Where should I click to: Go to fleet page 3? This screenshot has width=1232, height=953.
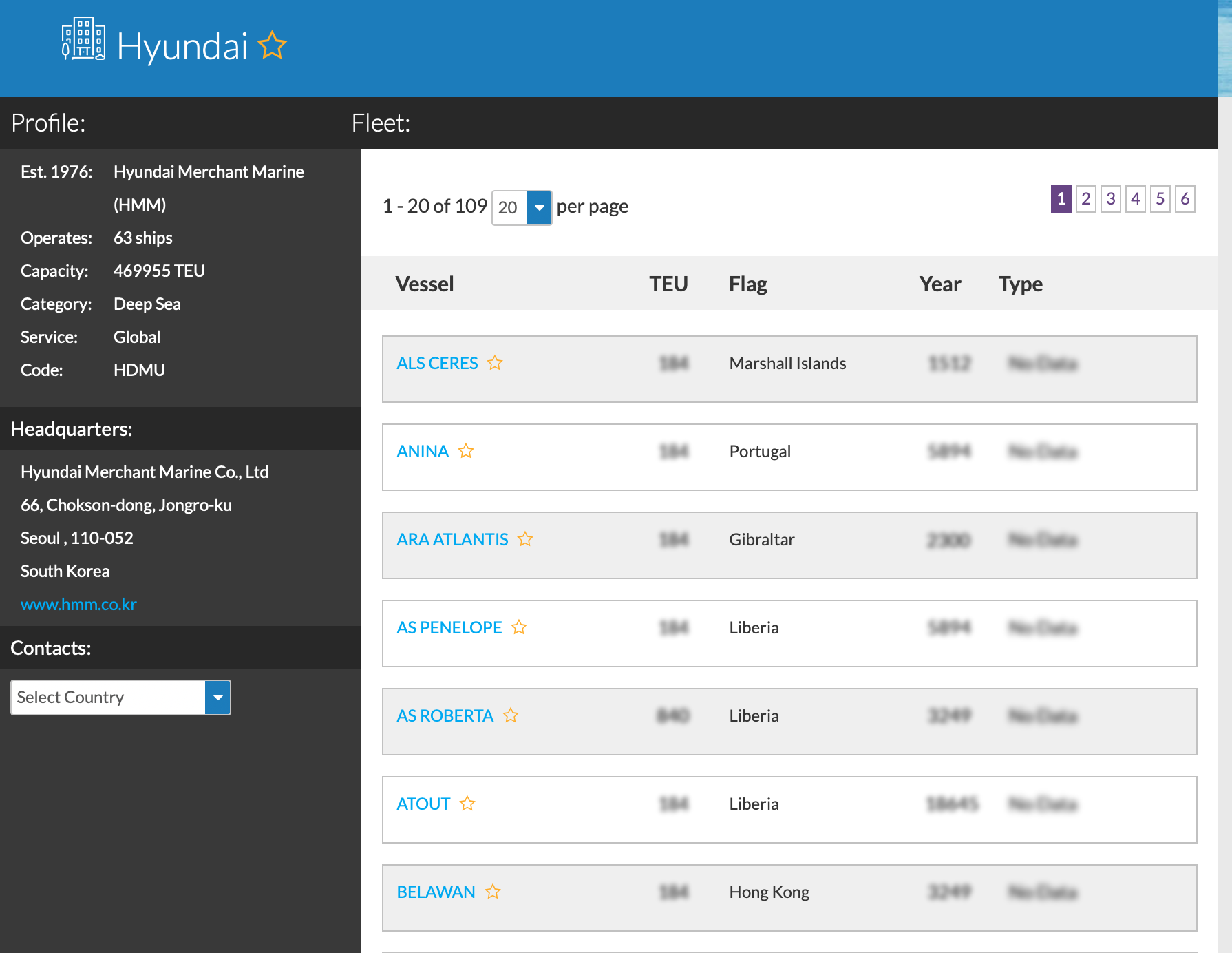click(1111, 199)
